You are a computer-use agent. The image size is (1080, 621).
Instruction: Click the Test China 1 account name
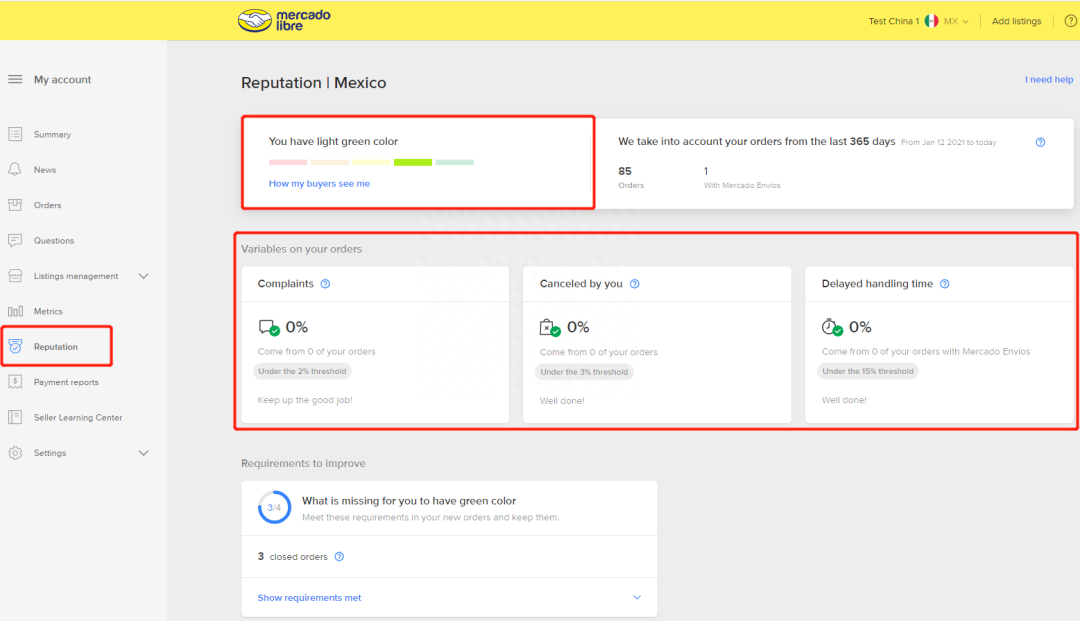[x=893, y=21]
